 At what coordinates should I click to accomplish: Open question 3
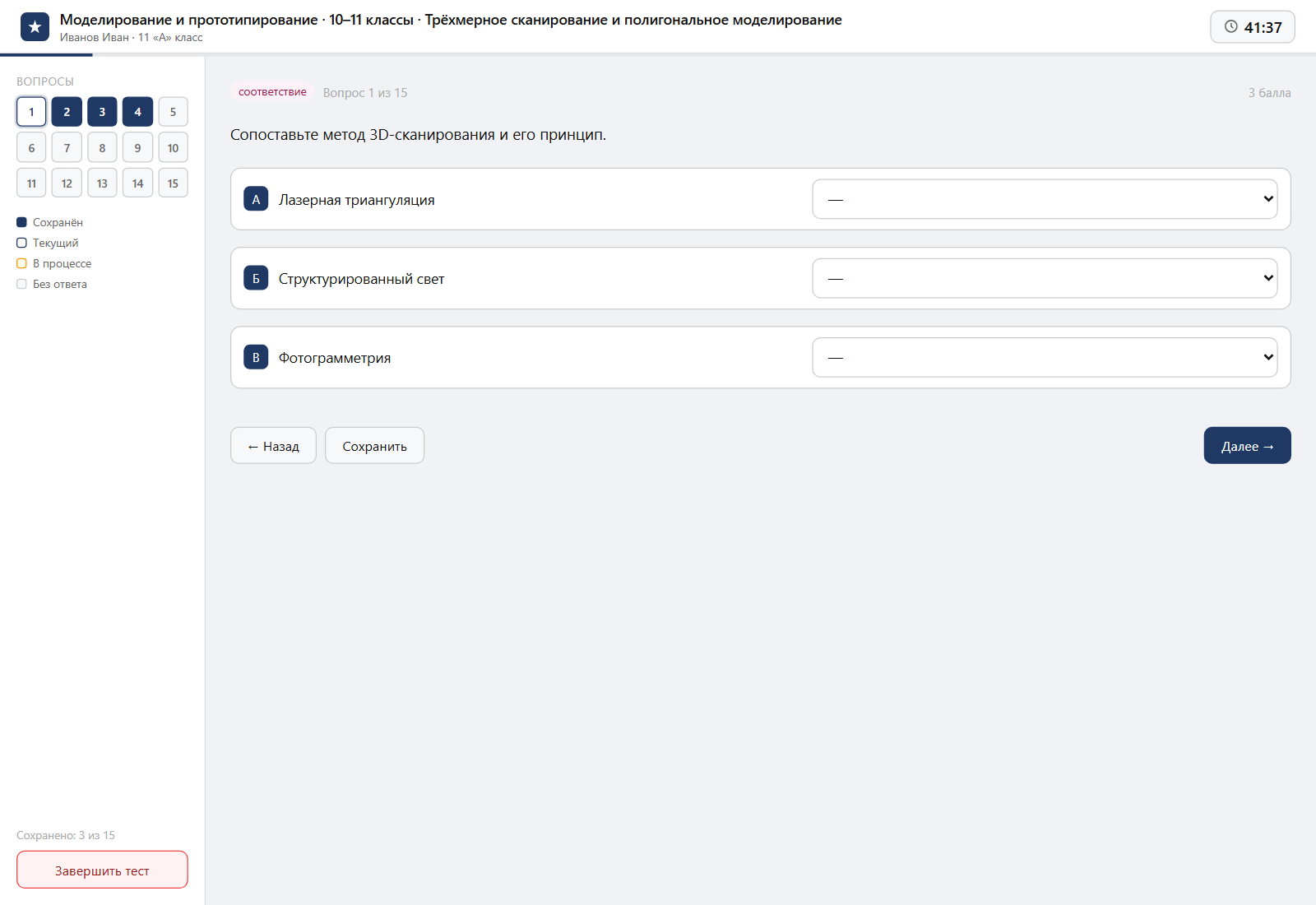point(102,112)
